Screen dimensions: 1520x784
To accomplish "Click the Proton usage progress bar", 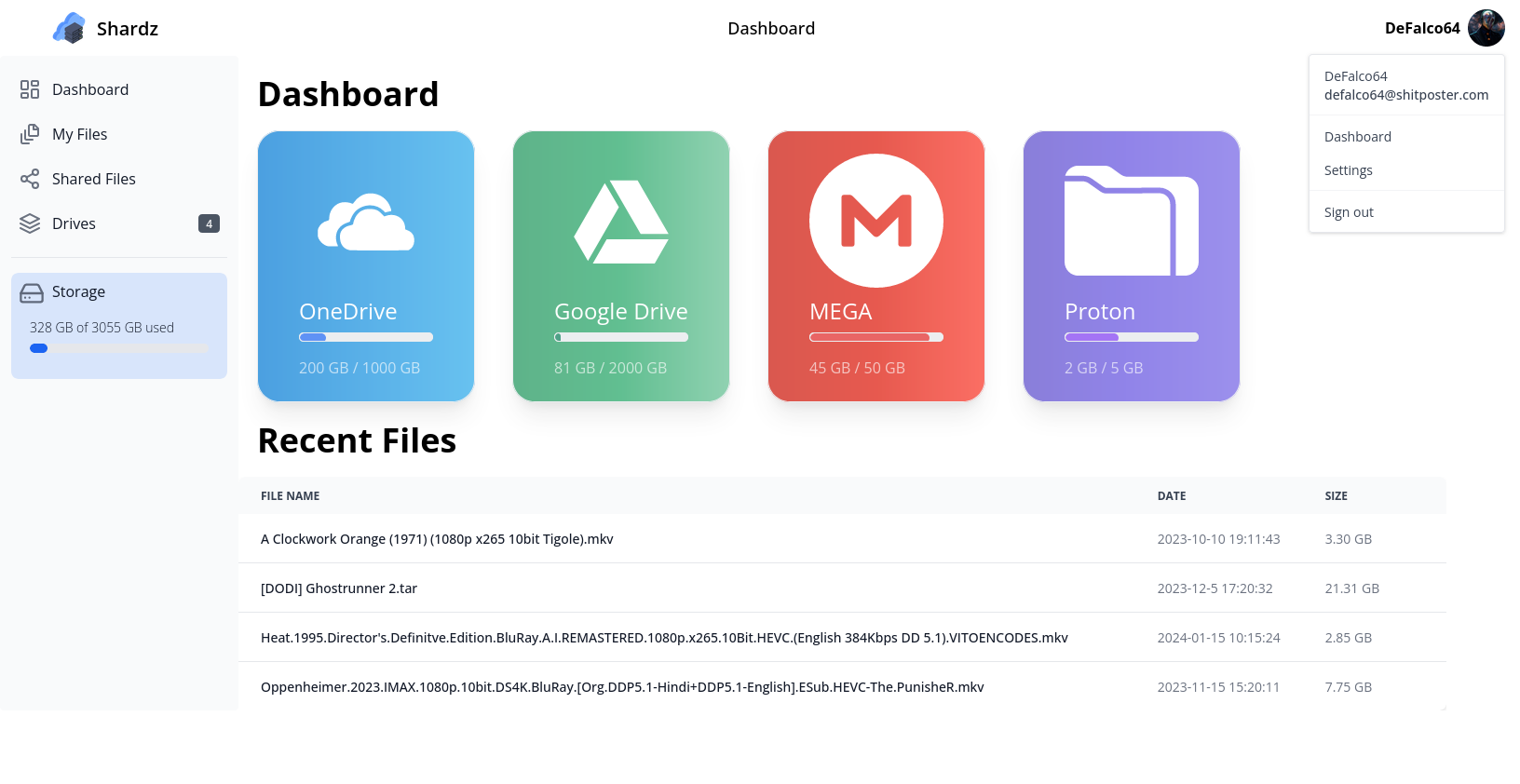I will tap(1132, 337).
